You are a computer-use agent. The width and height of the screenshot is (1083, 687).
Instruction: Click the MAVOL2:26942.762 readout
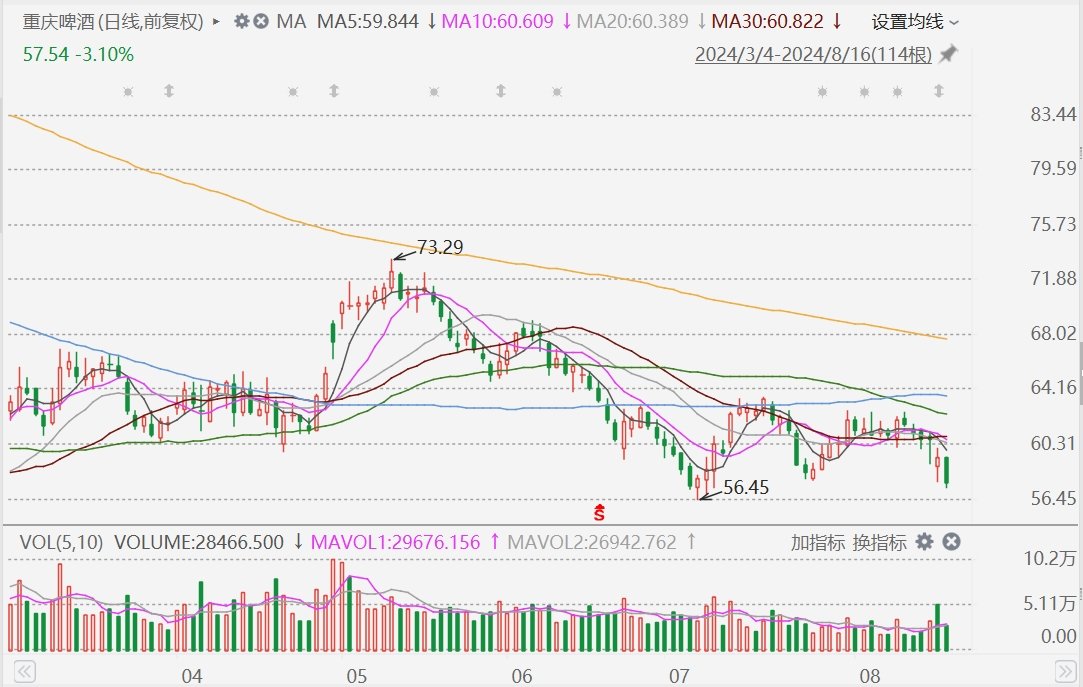592,543
